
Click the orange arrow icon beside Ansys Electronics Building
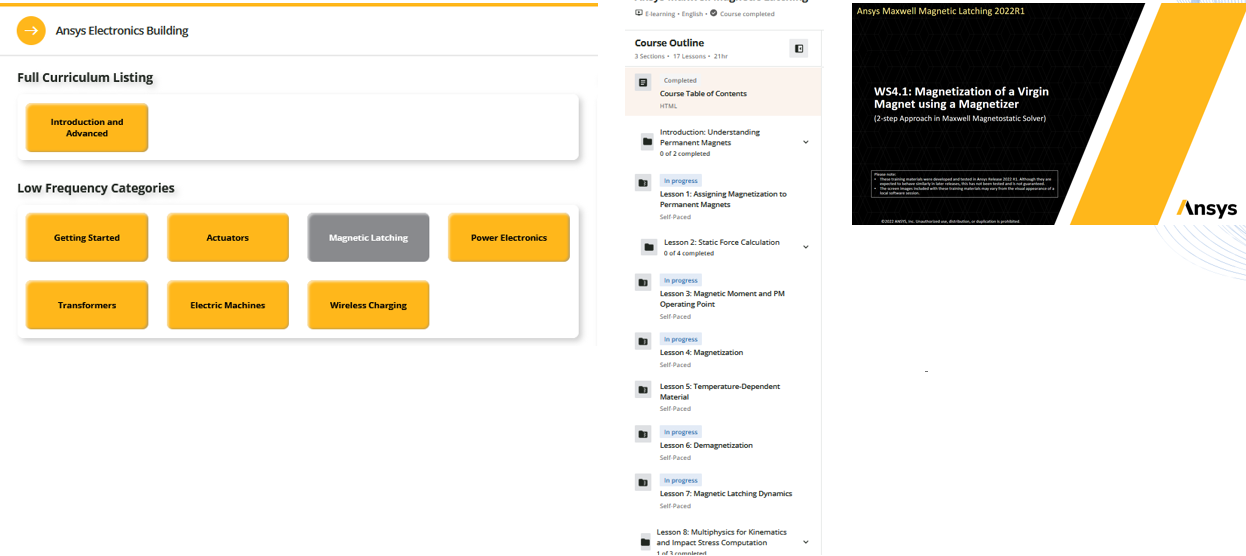coord(31,31)
